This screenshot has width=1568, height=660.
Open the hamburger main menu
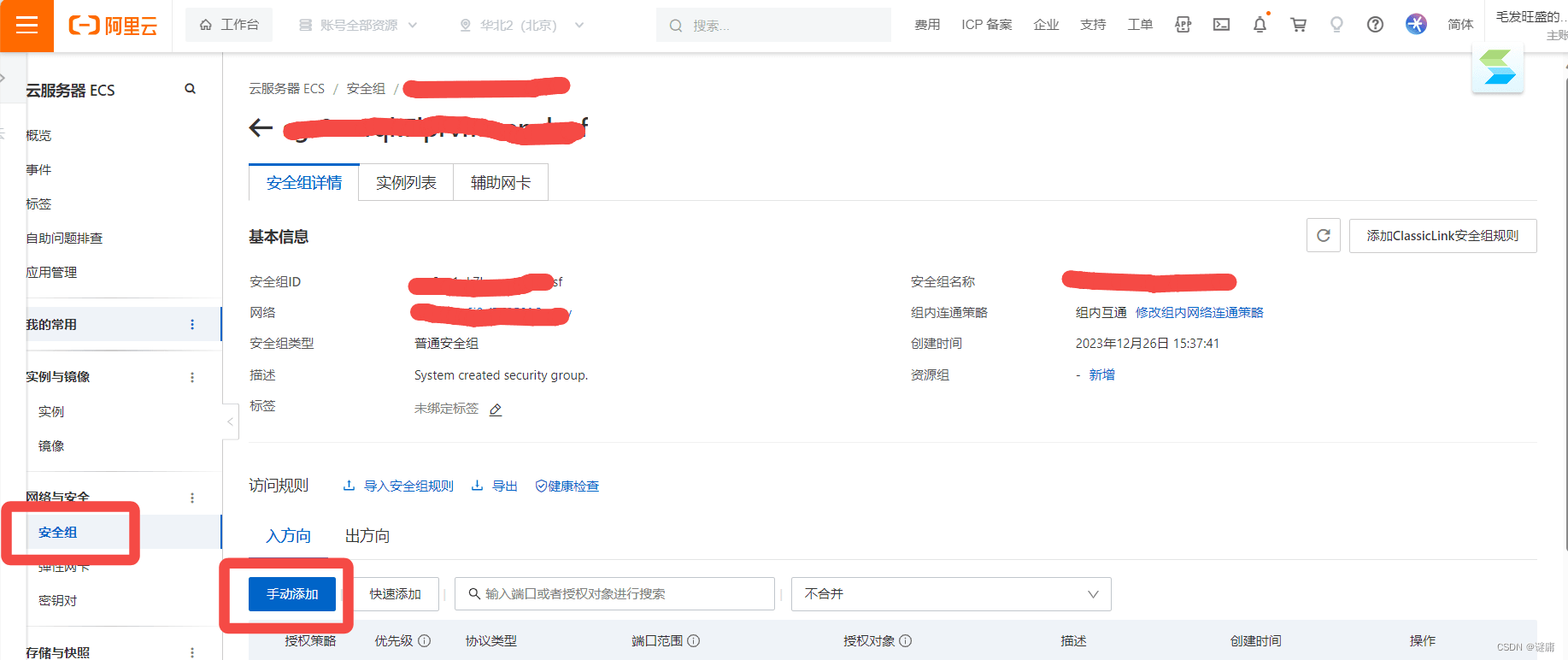click(26, 26)
